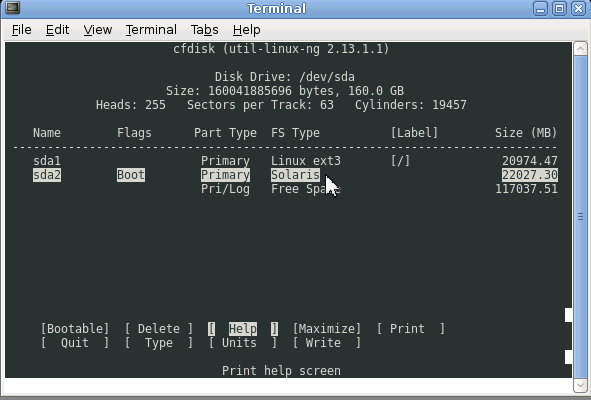The height and width of the screenshot is (400, 591).
Task: Click the vertical scrollbar handle
Action: point(580,217)
